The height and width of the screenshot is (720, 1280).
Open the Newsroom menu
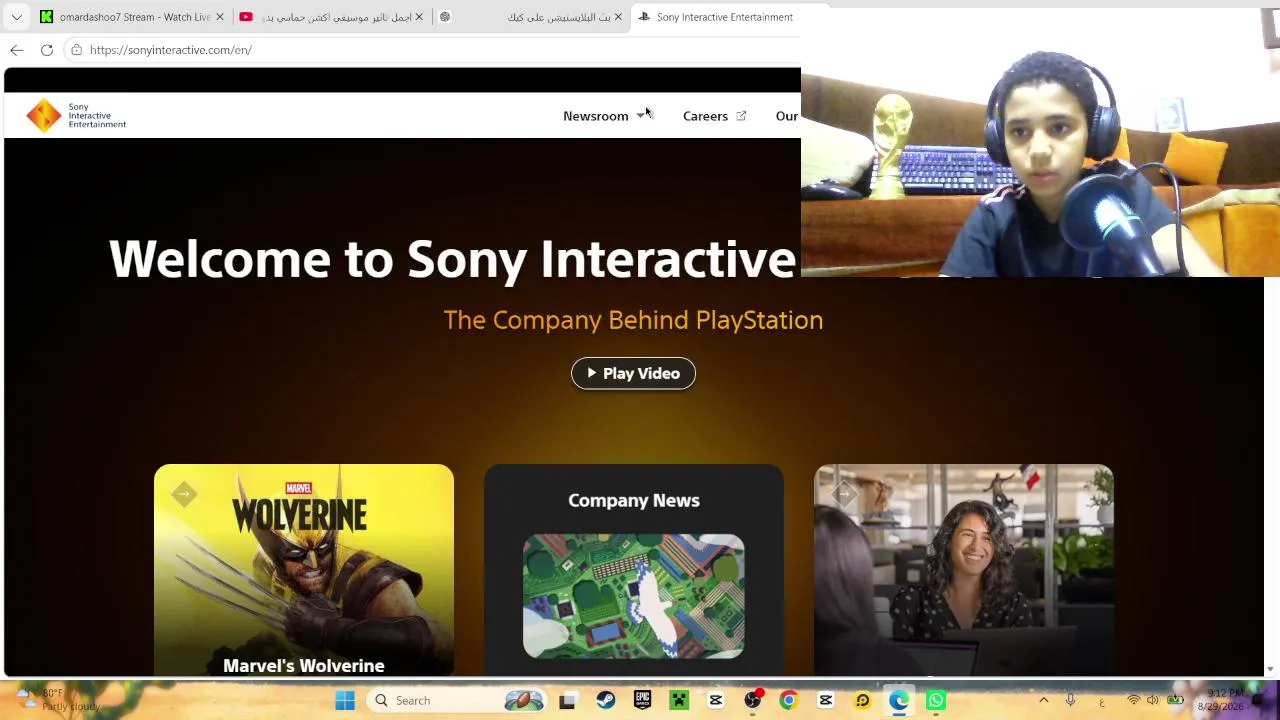click(596, 116)
